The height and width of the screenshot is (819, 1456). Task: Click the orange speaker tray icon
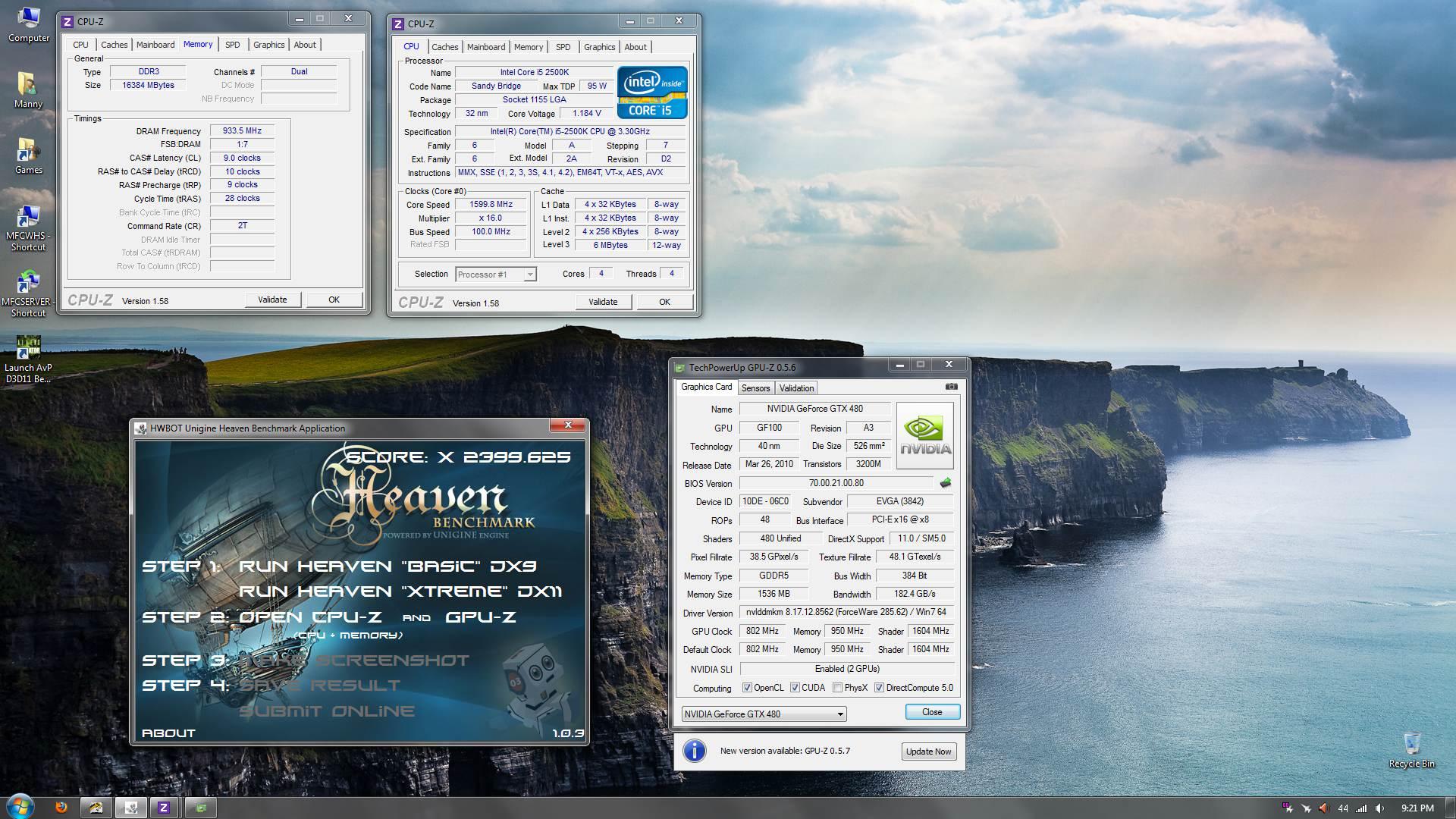click(x=1323, y=808)
